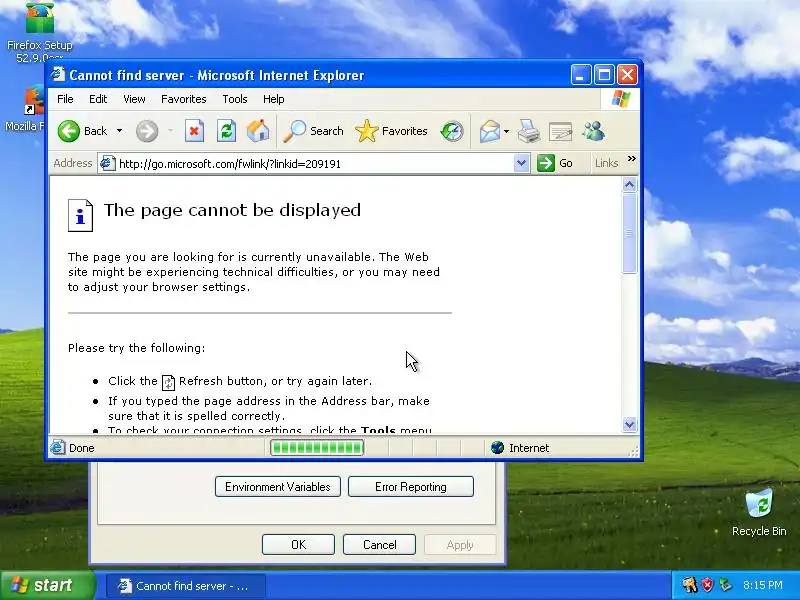Print the page with printer icon

point(529,131)
